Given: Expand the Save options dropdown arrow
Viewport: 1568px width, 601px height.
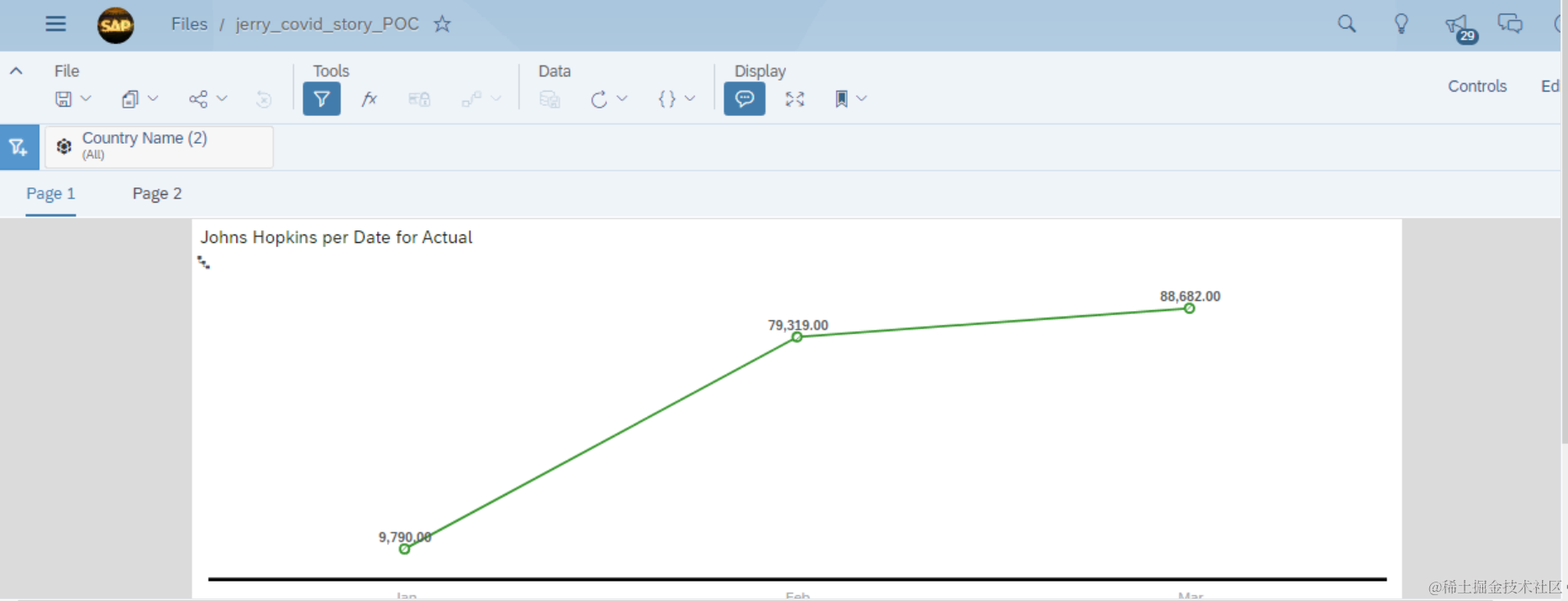Looking at the screenshot, I should 86,98.
